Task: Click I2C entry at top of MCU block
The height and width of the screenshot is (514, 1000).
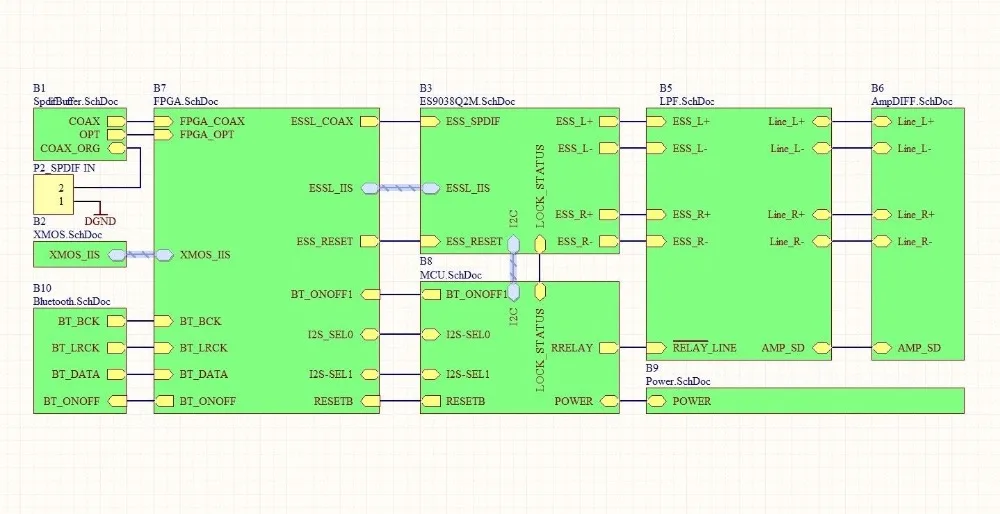Action: tap(513, 291)
